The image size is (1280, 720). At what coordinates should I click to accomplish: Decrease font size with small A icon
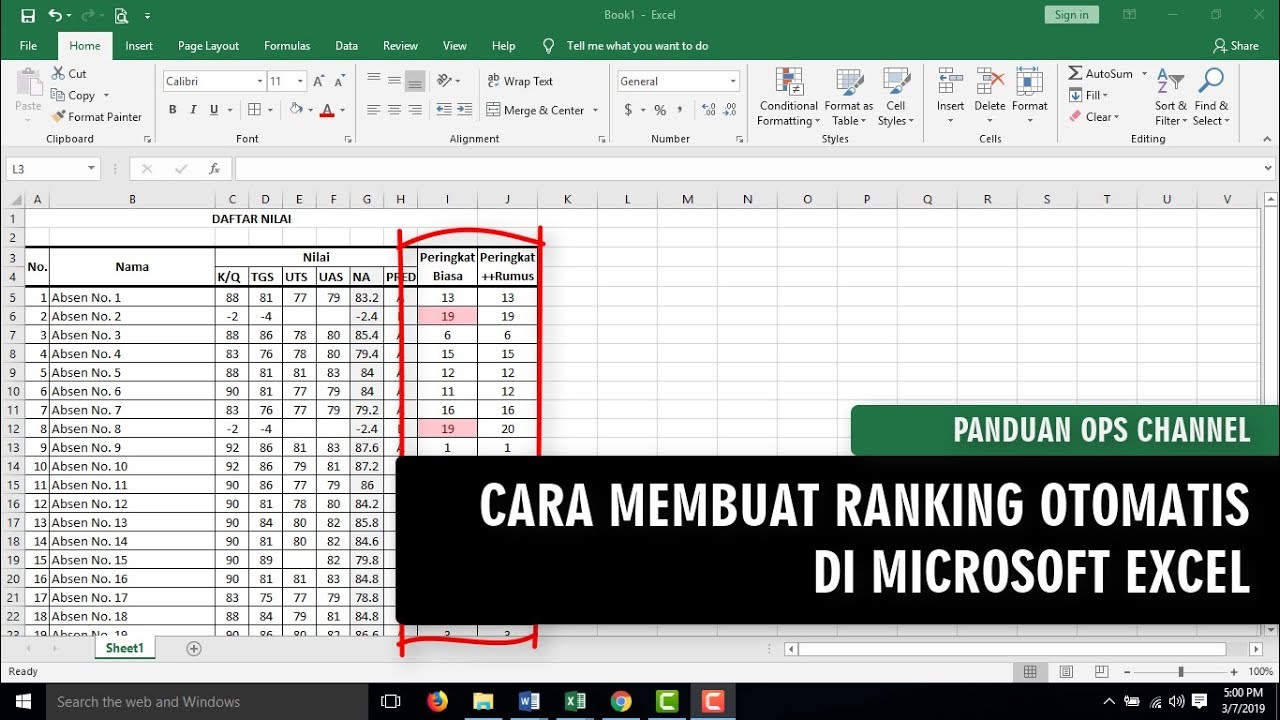(x=340, y=81)
